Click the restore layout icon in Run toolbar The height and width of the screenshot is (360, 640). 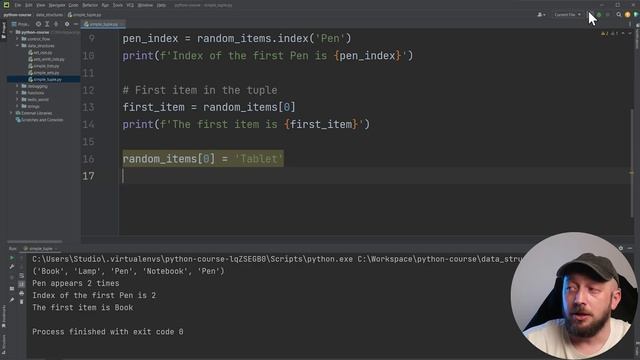(12, 289)
